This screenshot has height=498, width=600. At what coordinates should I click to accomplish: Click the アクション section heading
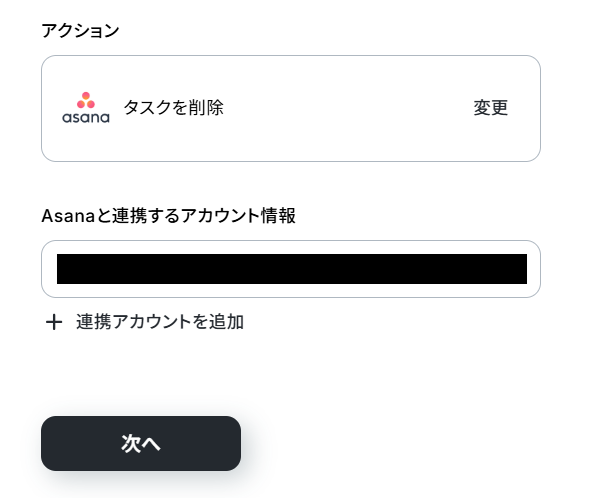[80, 31]
